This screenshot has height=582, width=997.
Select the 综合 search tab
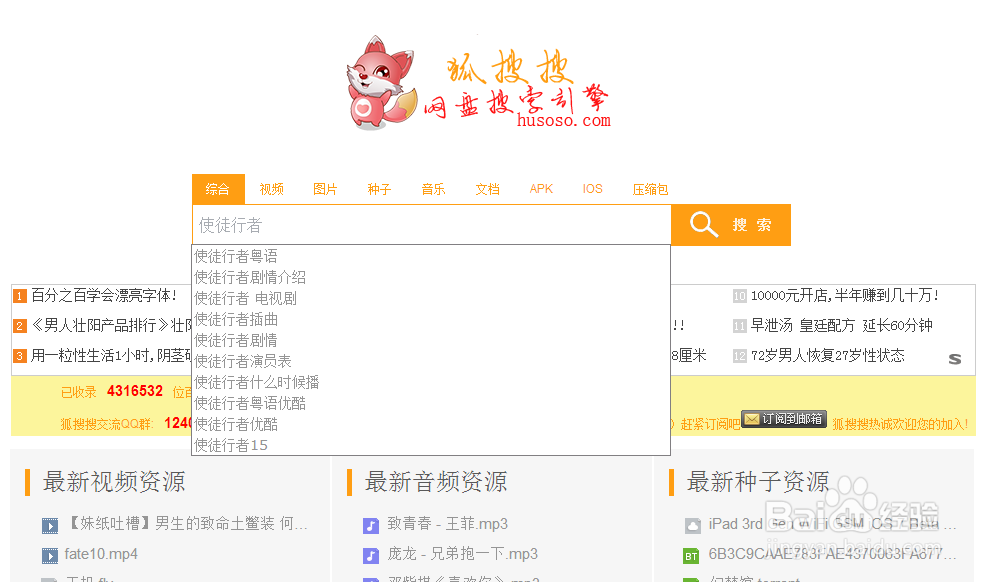click(x=218, y=189)
